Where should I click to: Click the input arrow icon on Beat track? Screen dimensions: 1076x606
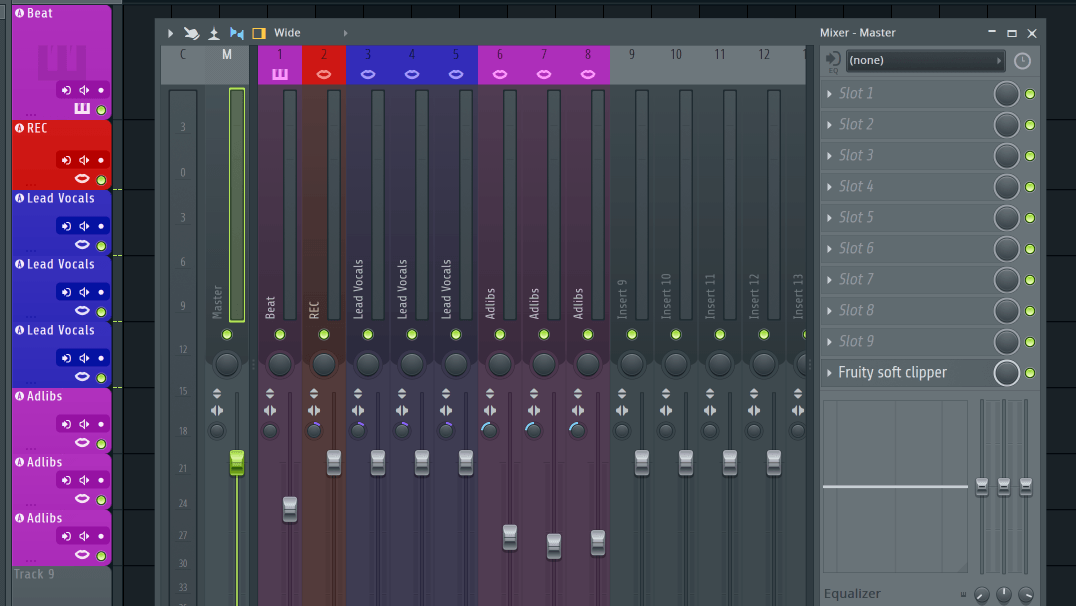(66, 90)
